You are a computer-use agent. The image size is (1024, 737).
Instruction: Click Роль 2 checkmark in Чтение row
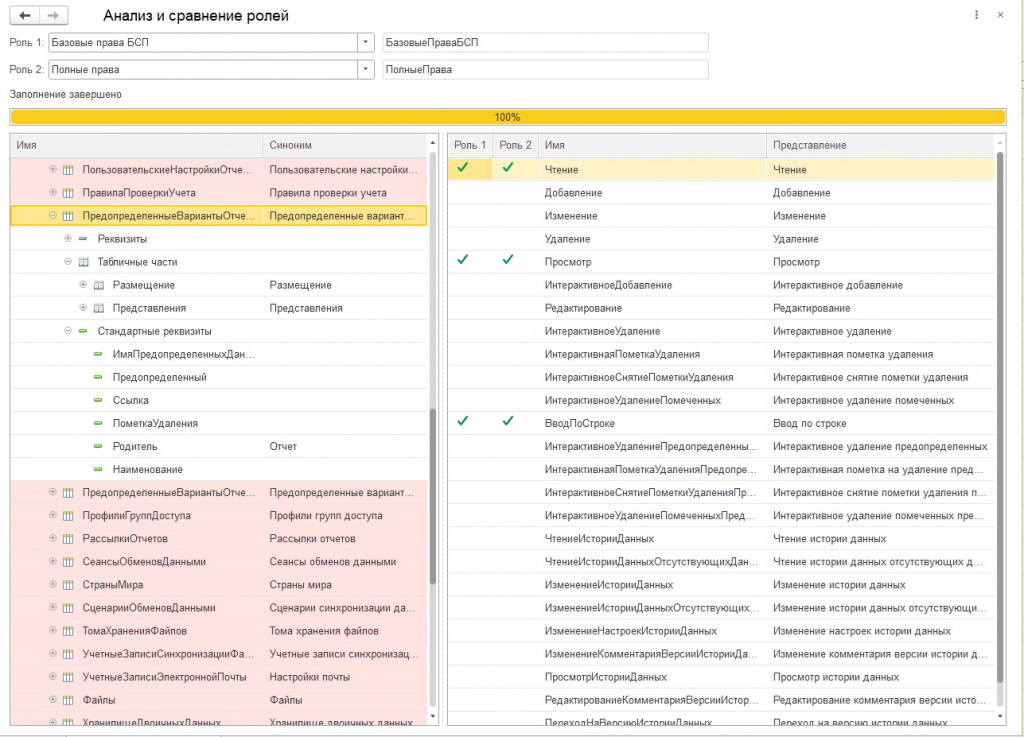coord(508,168)
